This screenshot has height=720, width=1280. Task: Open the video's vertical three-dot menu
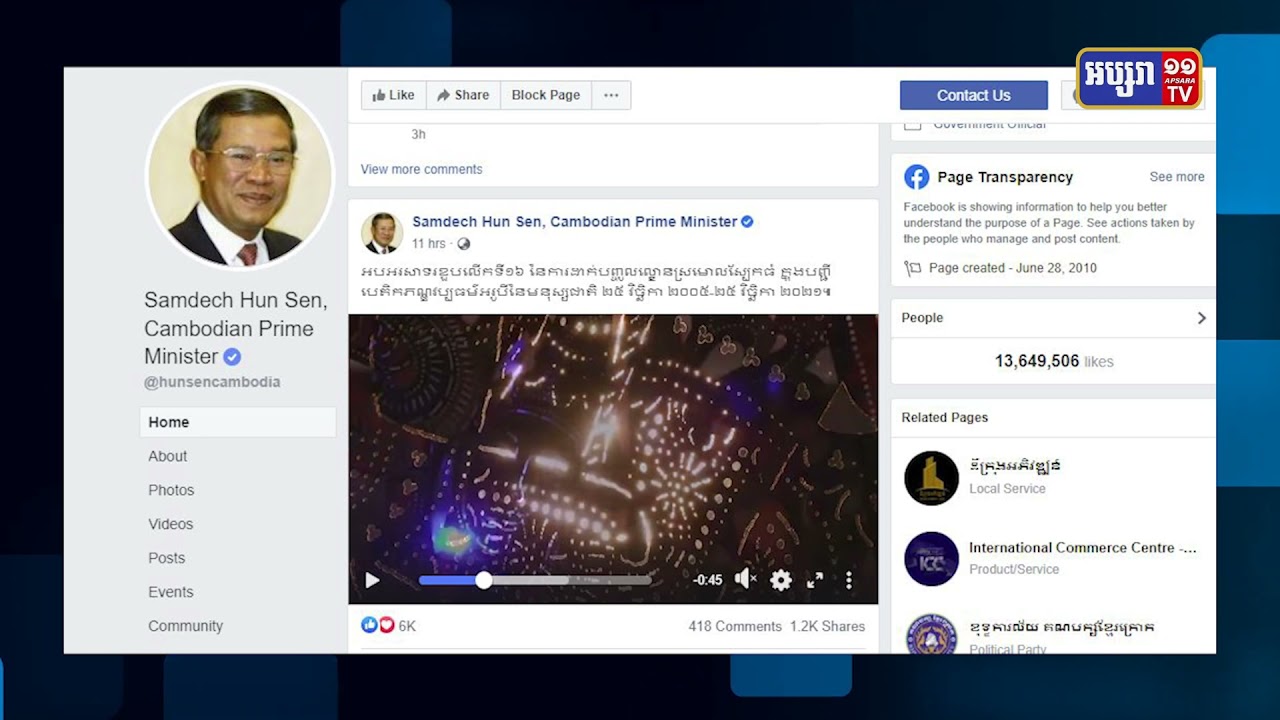849,580
